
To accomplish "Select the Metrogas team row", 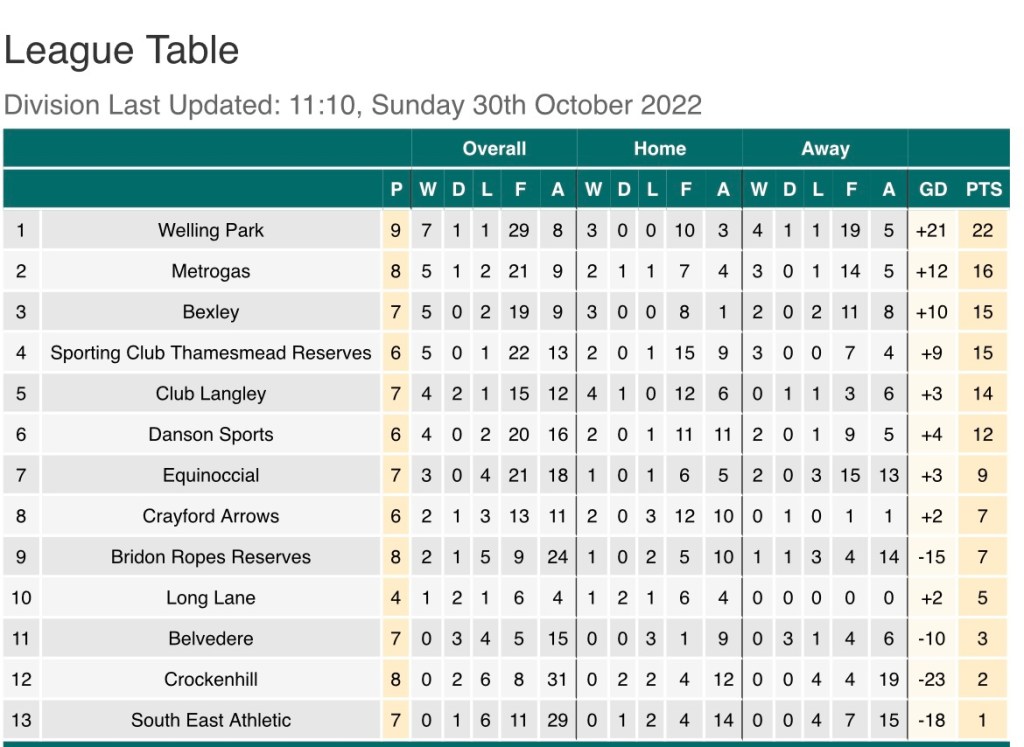I will point(211,271).
